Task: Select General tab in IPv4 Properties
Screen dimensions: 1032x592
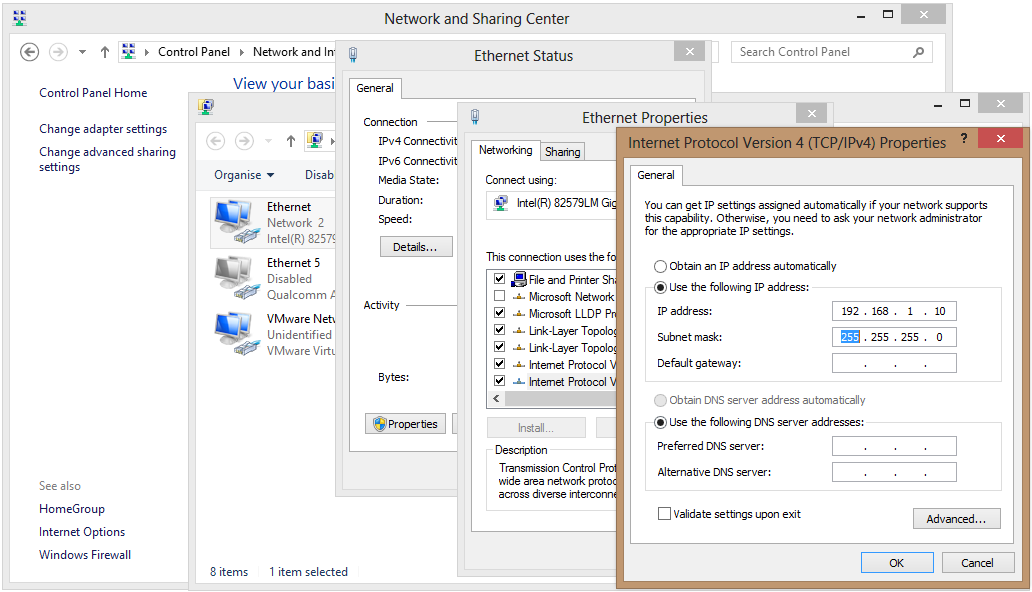Action: click(656, 175)
